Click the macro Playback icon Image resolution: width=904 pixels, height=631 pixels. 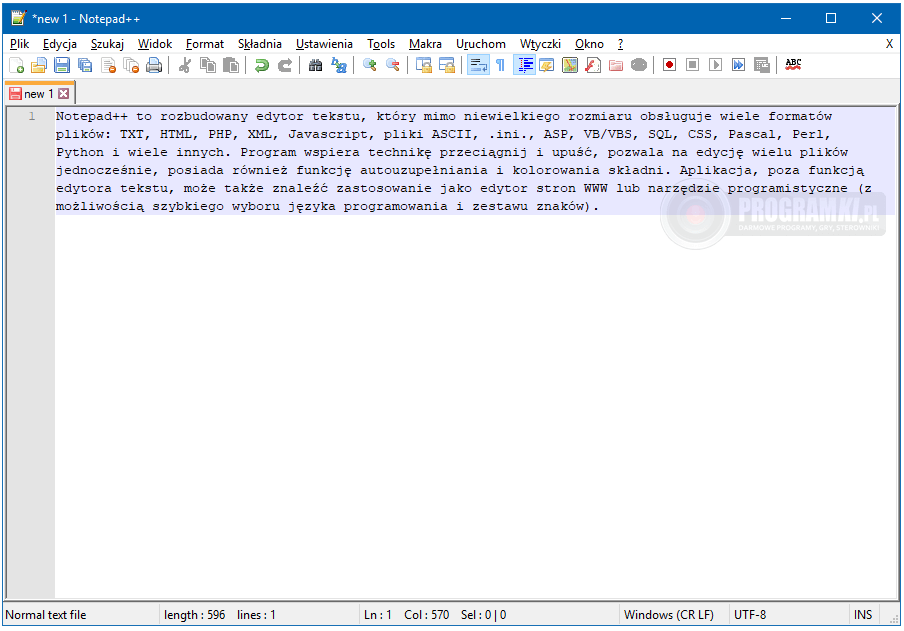pyautogui.click(x=715, y=65)
